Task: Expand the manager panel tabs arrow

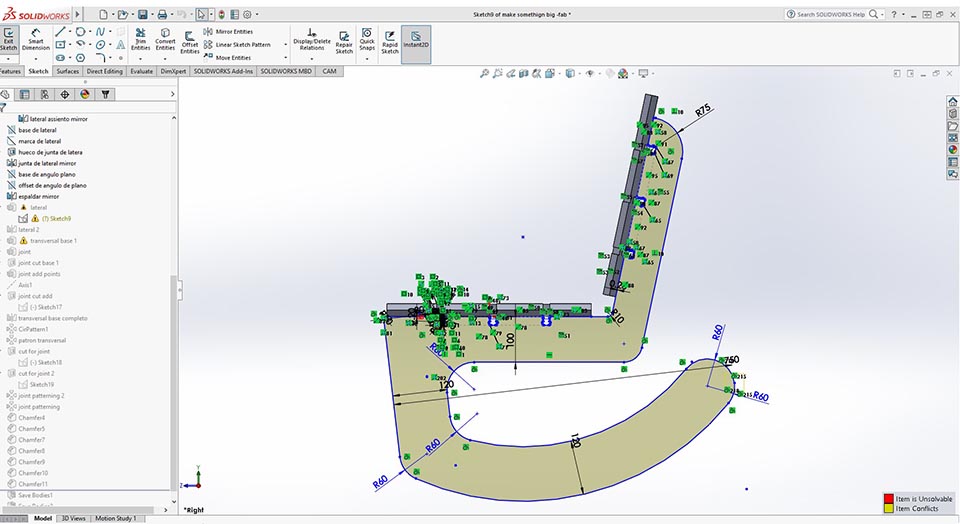Action: pos(173,94)
